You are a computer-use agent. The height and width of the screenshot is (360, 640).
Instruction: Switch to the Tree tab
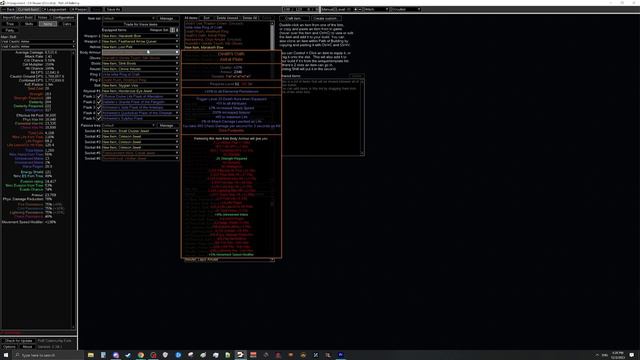coord(10,24)
